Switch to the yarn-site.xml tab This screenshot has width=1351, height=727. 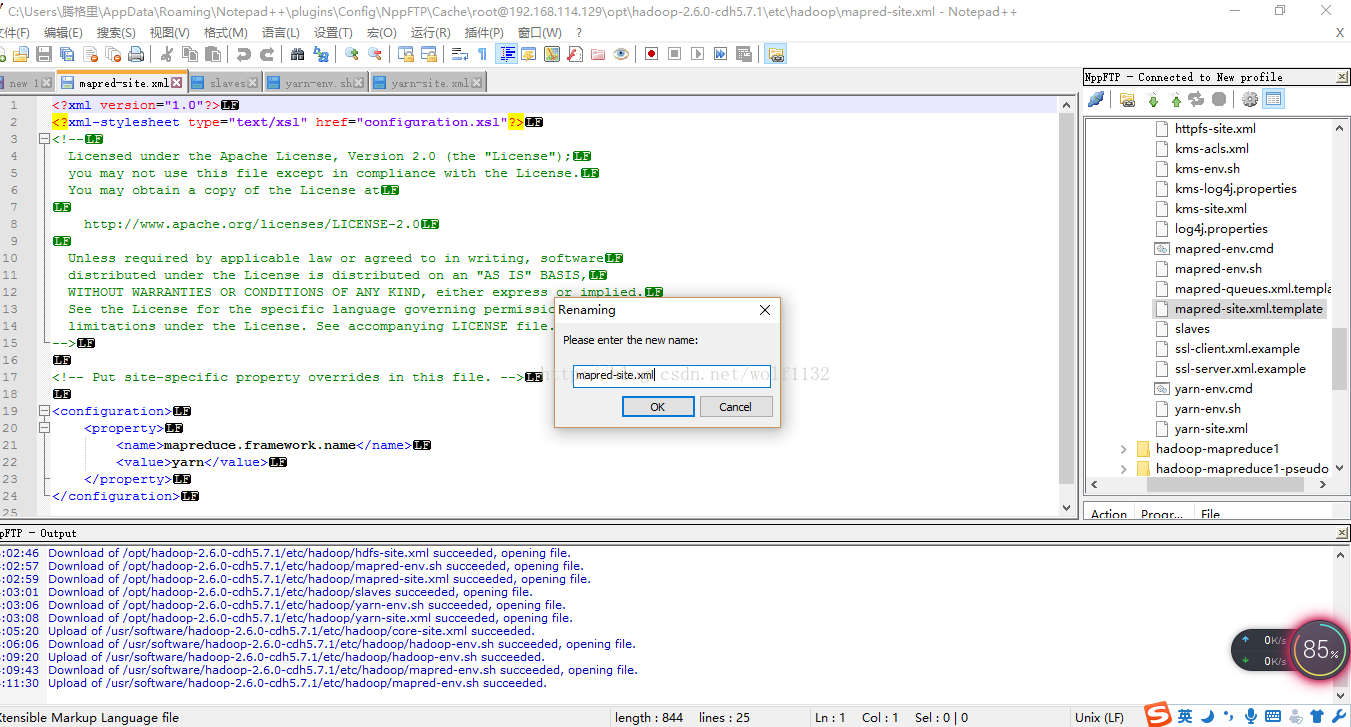click(x=429, y=83)
